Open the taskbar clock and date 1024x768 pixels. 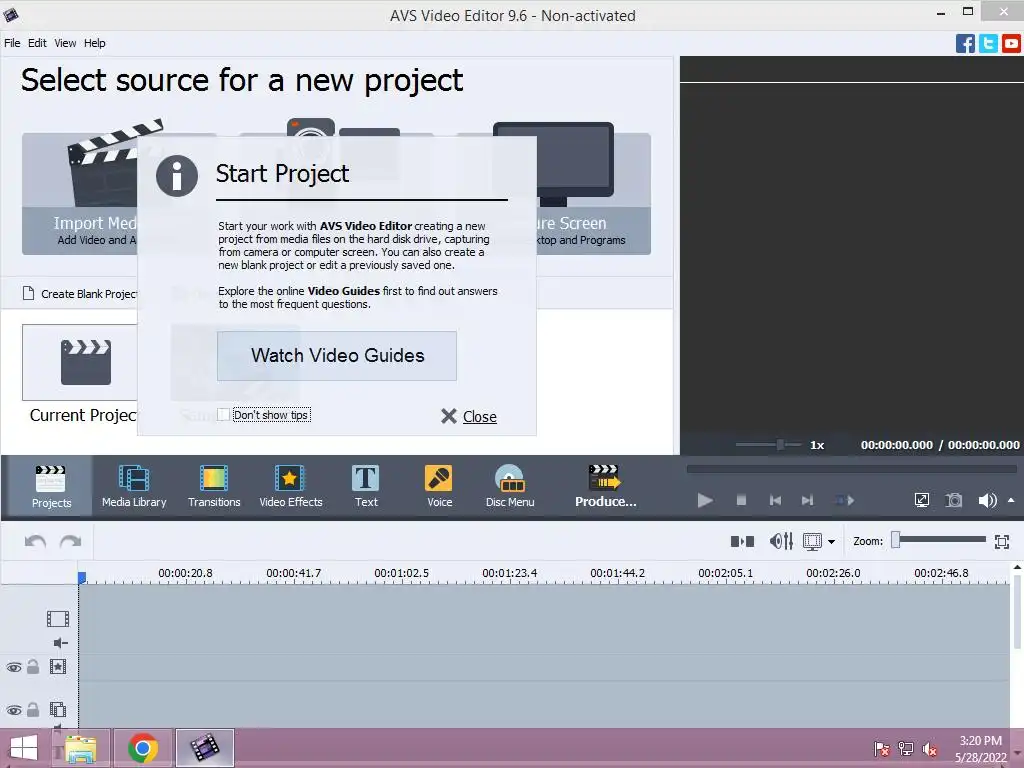980,749
